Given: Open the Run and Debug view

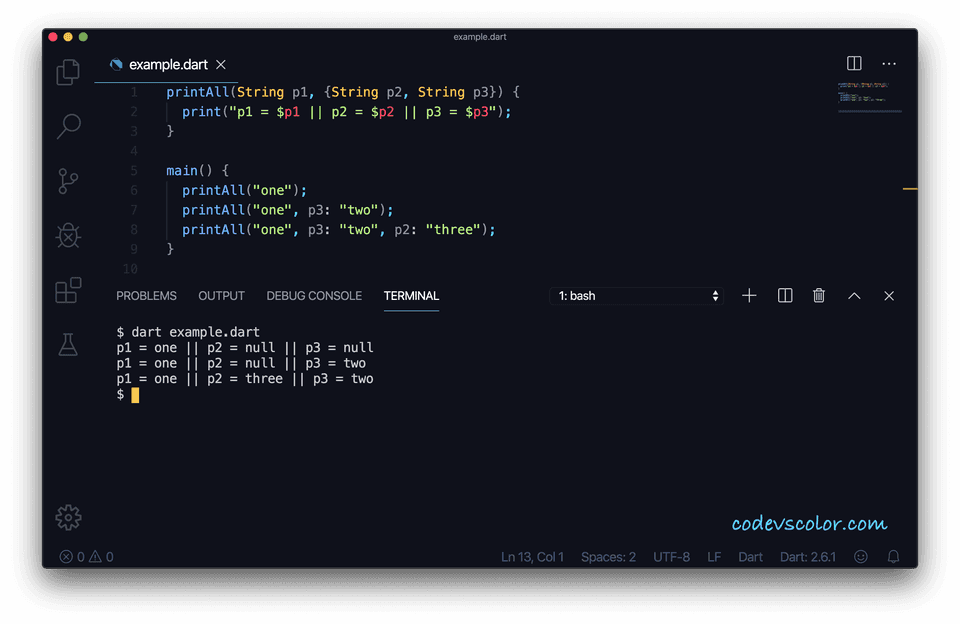Looking at the screenshot, I should pyautogui.click(x=68, y=235).
